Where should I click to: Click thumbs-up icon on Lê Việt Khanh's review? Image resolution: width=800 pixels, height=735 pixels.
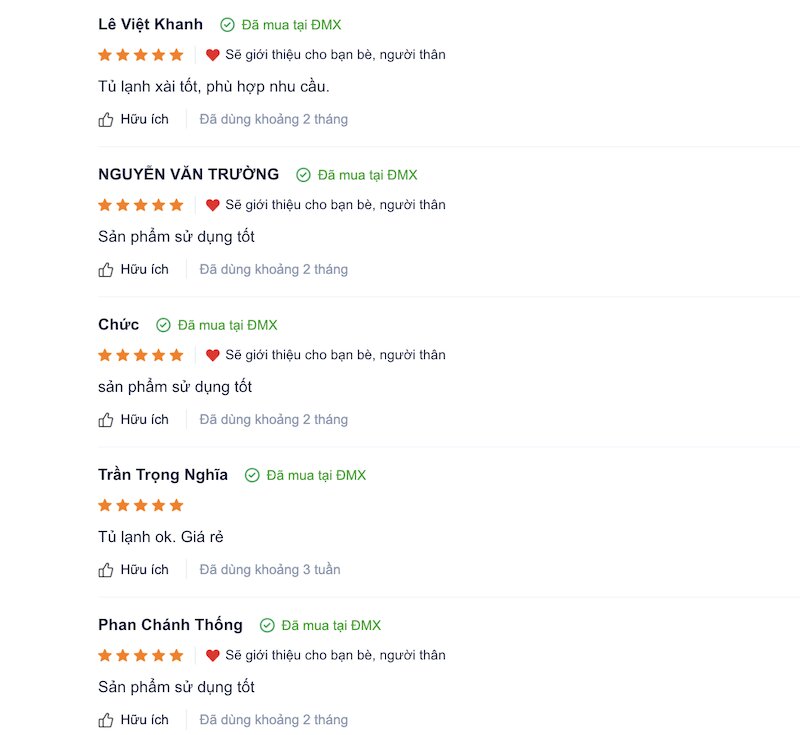click(106, 119)
